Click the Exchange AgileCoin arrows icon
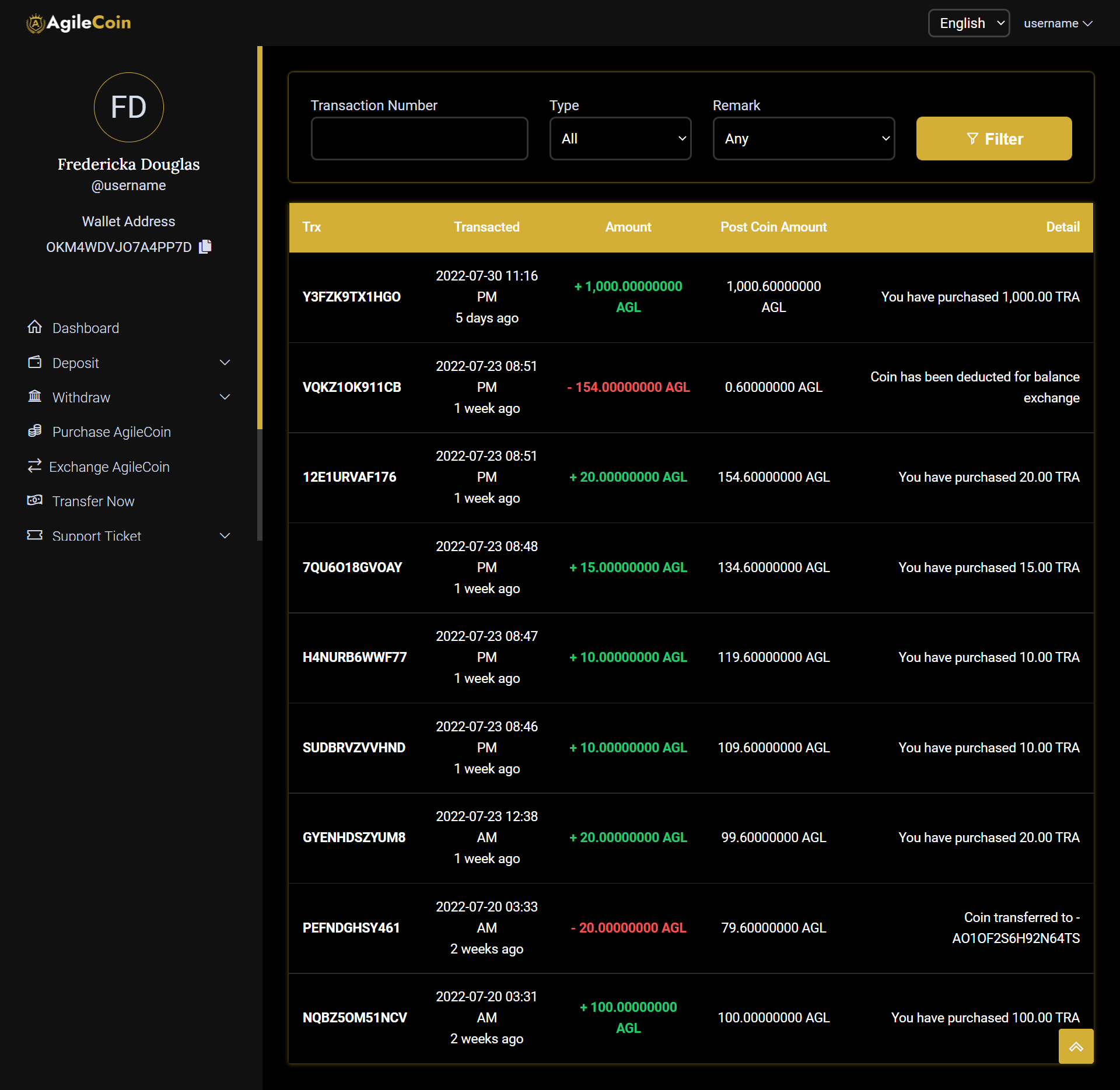 click(x=35, y=466)
